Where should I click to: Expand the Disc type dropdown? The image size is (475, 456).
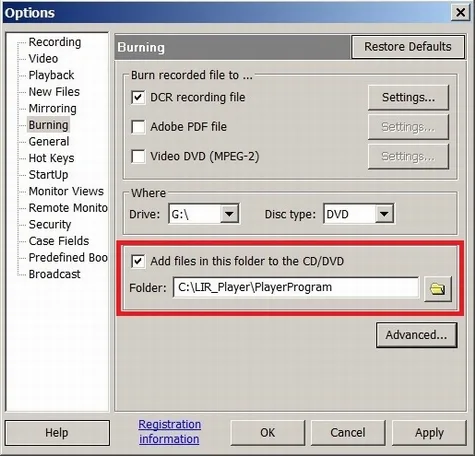click(x=384, y=214)
